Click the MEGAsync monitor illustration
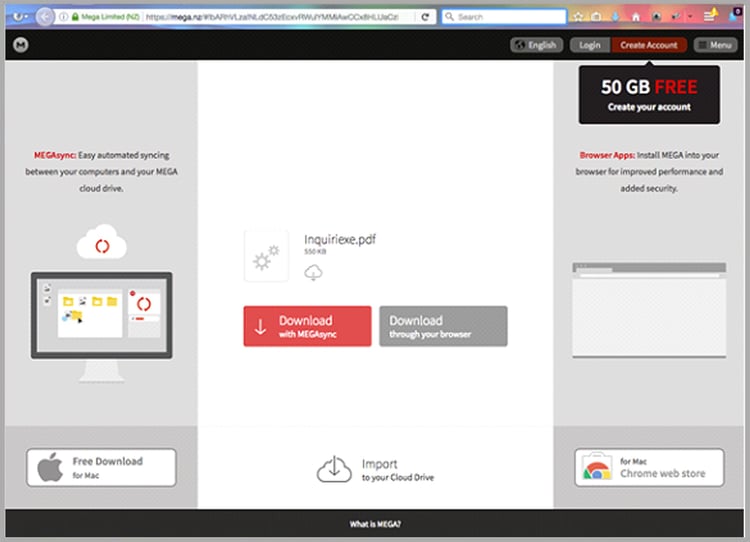The height and width of the screenshot is (542, 750). (x=101, y=326)
